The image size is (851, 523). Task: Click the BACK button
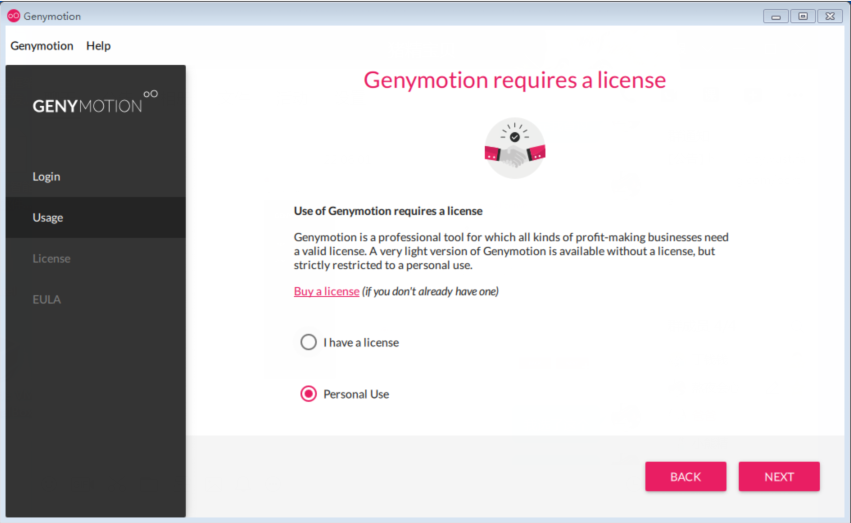(685, 476)
